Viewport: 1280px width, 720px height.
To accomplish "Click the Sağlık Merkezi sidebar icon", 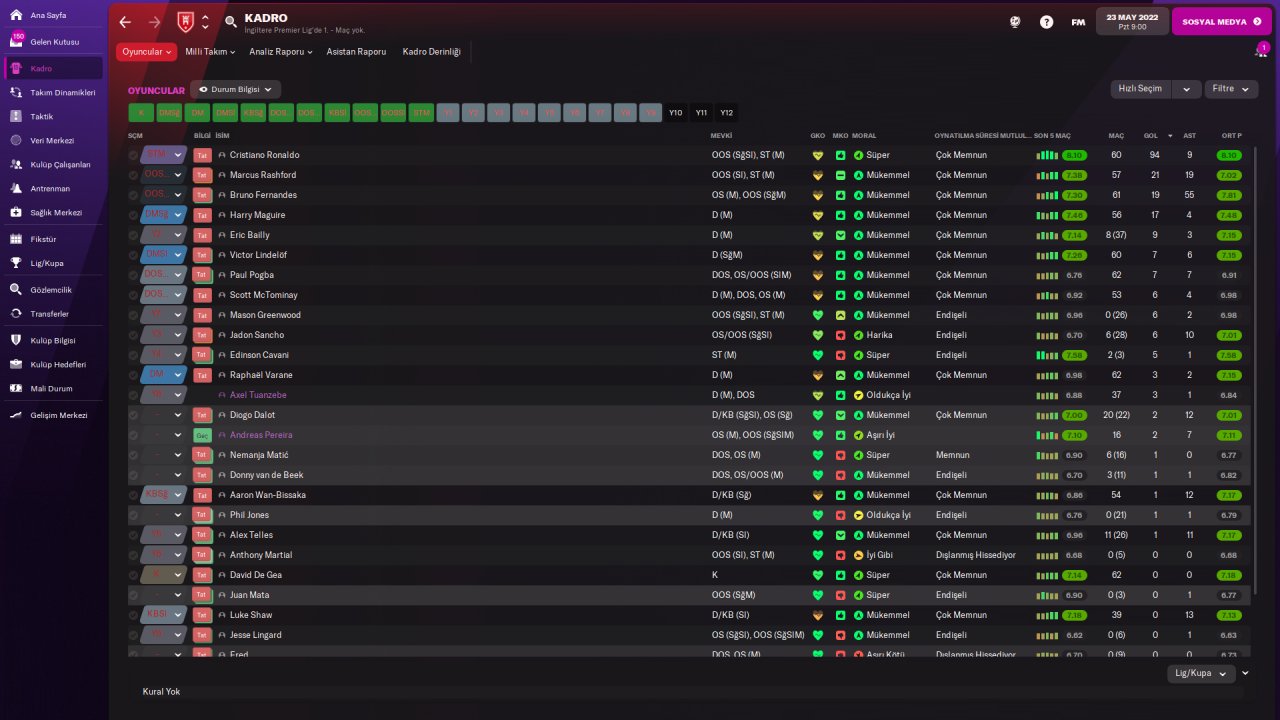I will [16, 212].
